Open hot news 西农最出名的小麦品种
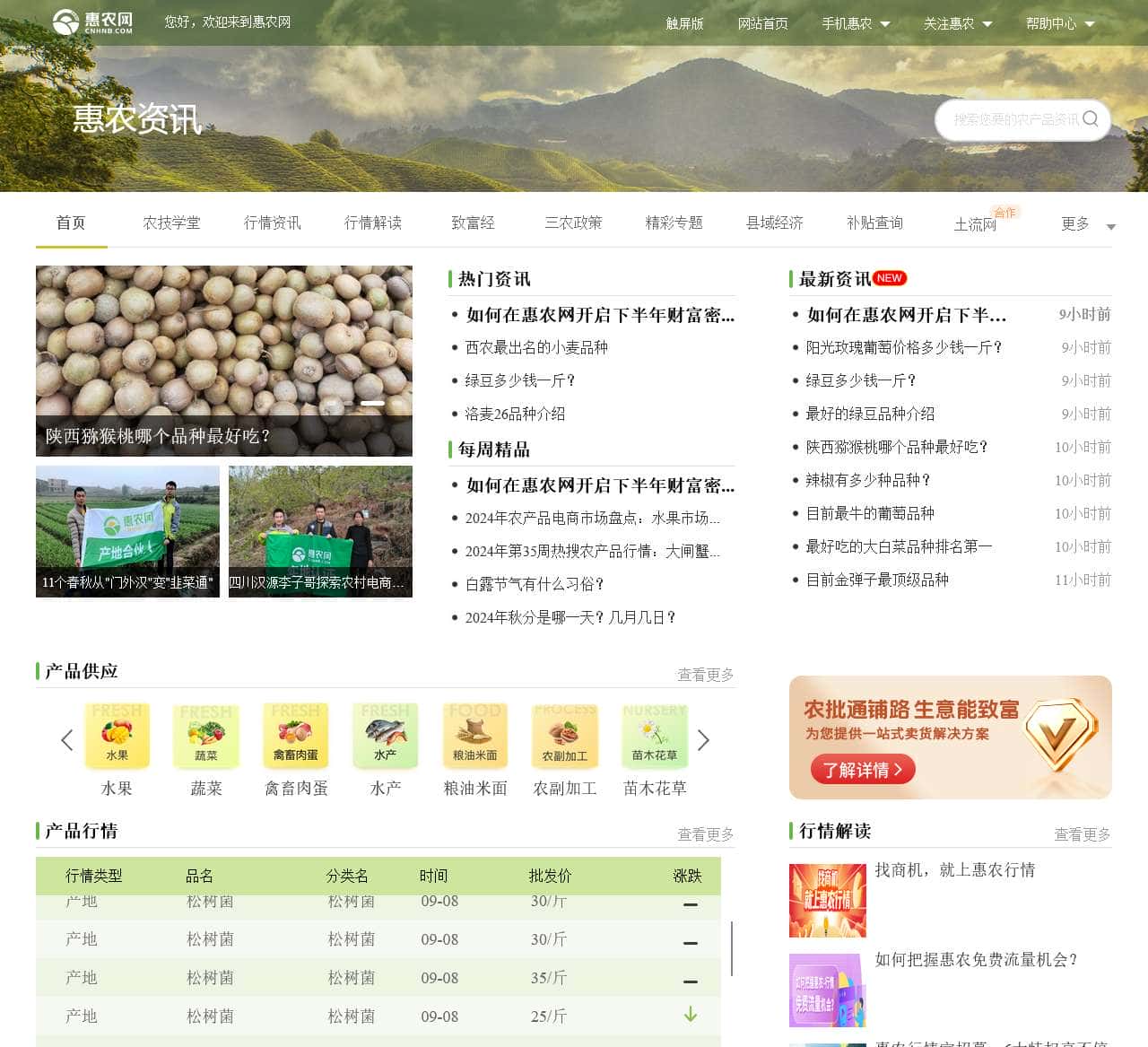This screenshot has width=1148, height=1047. click(x=536, y=347)
